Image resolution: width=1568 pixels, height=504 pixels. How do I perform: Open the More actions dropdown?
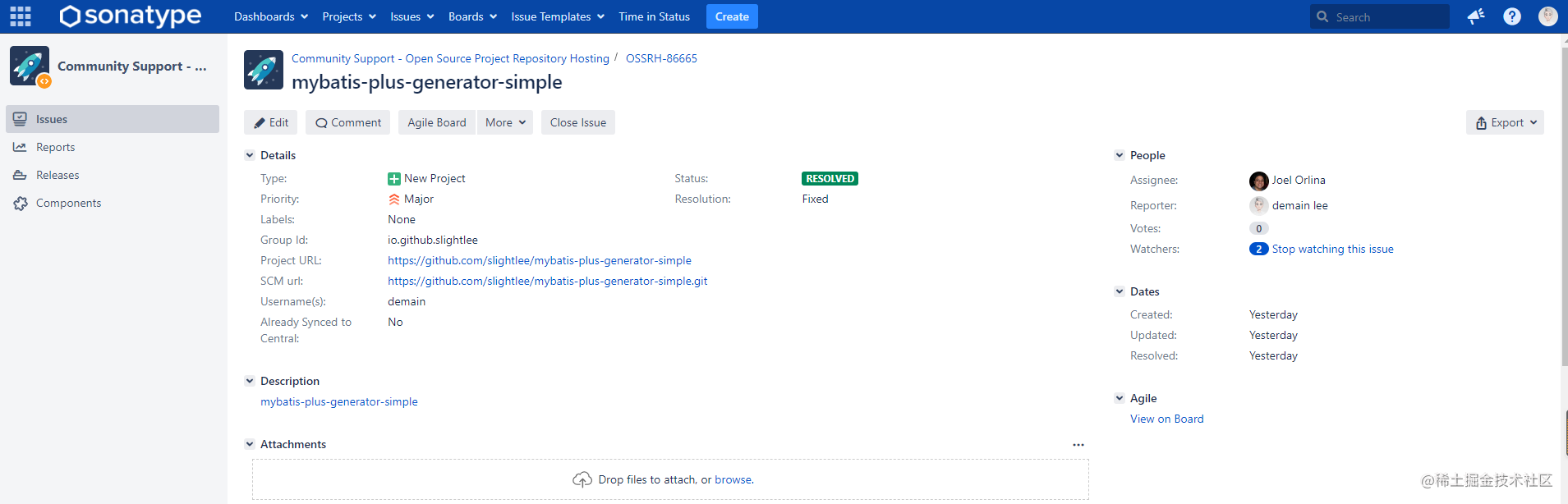point(505,122)
